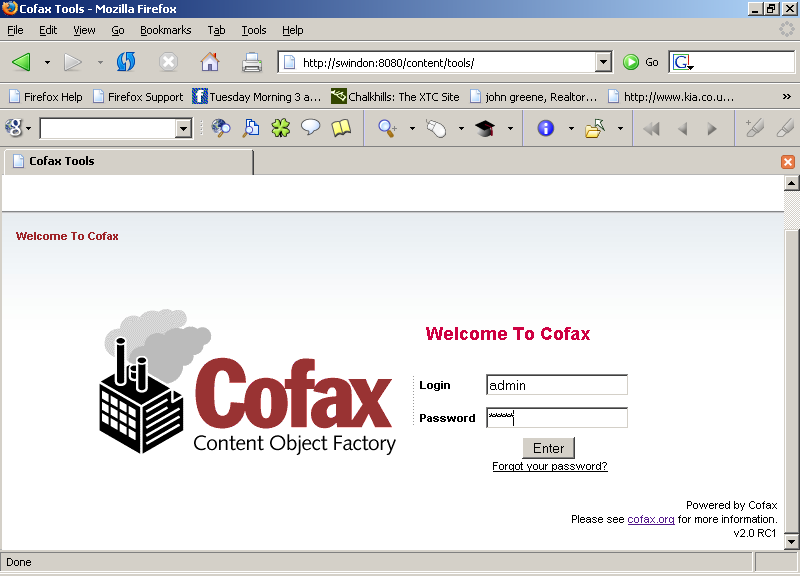Screen dimensions: 800x576
Task: Expand the Google toolbar search box dropdown
Action: pos(183,129)
